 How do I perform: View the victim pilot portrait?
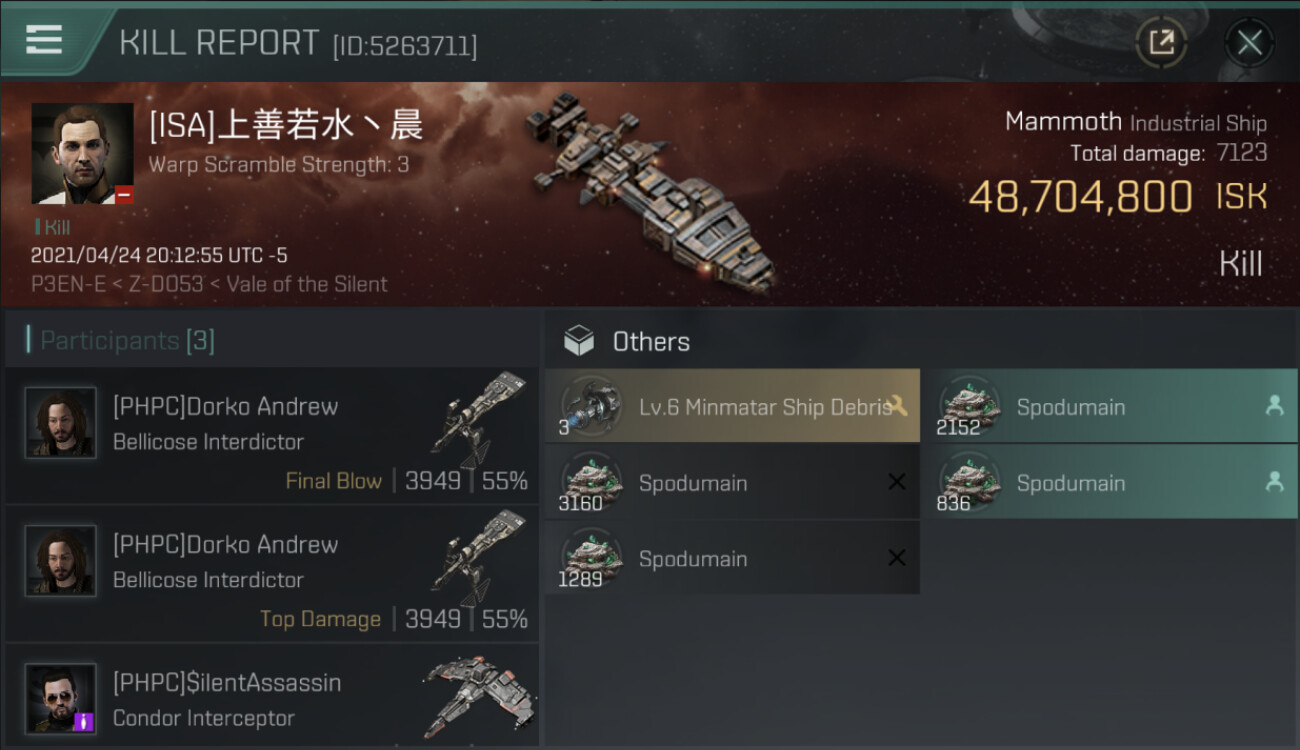coord(82,154)
